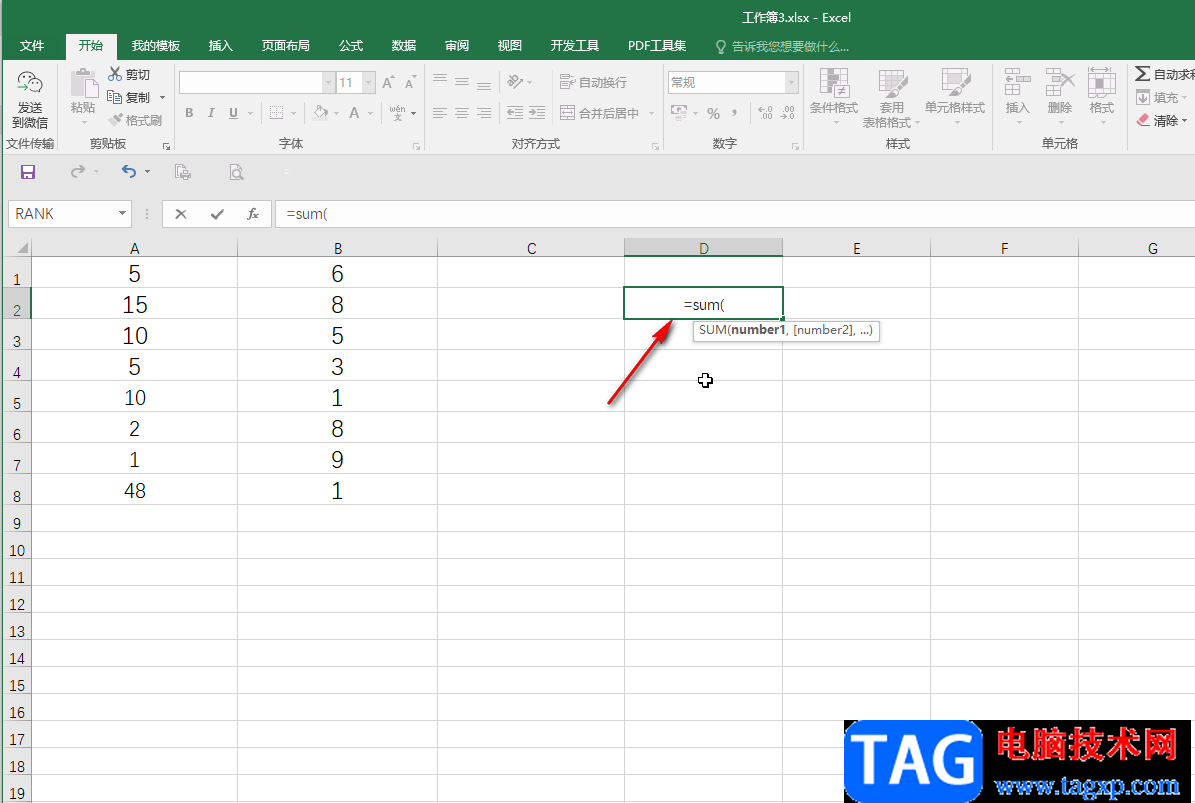Click the borders icon
This screenshot has height=803, width=1195.
[277, 113]
